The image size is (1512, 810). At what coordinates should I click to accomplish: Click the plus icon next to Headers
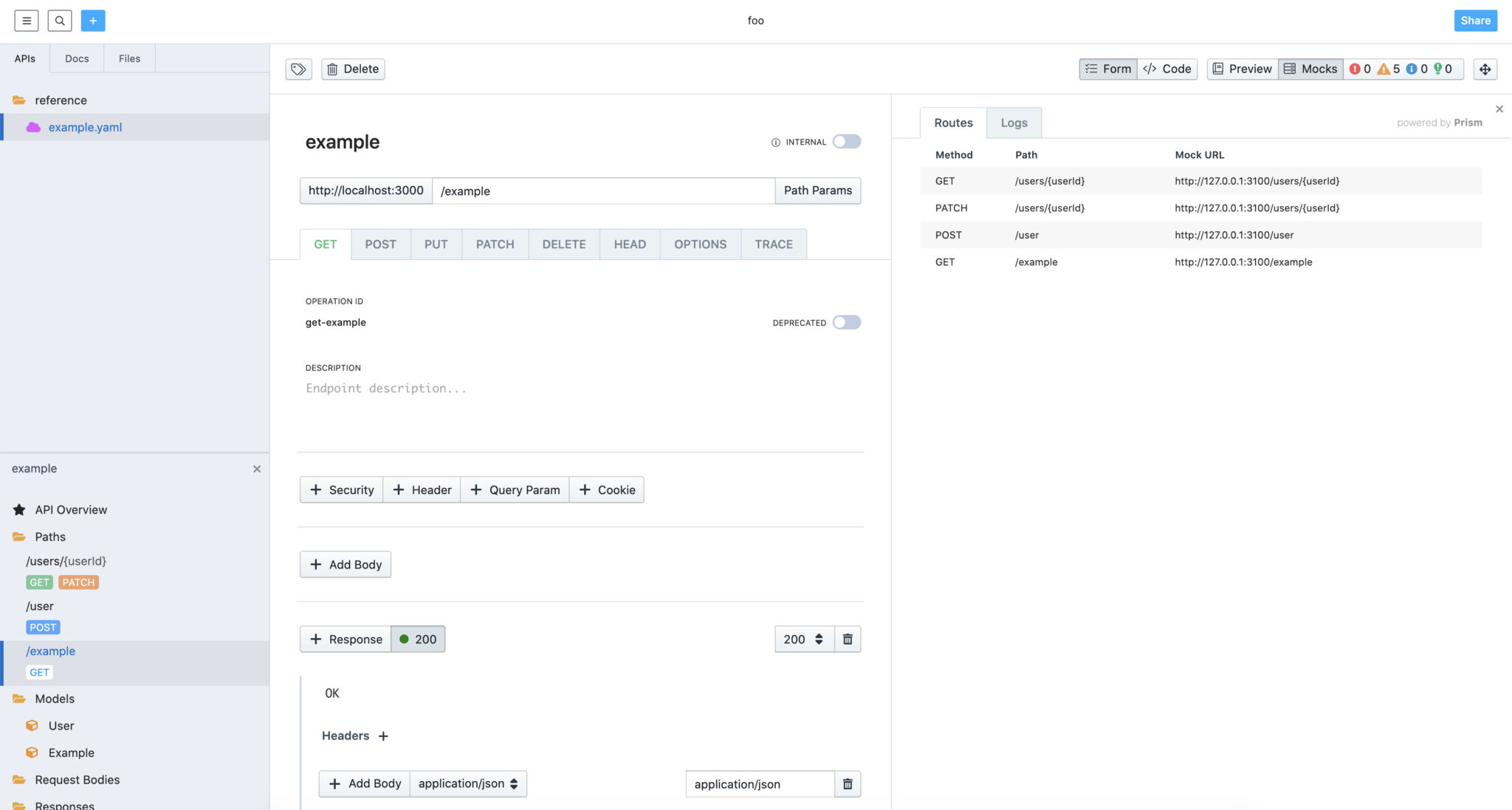point(383,736)
